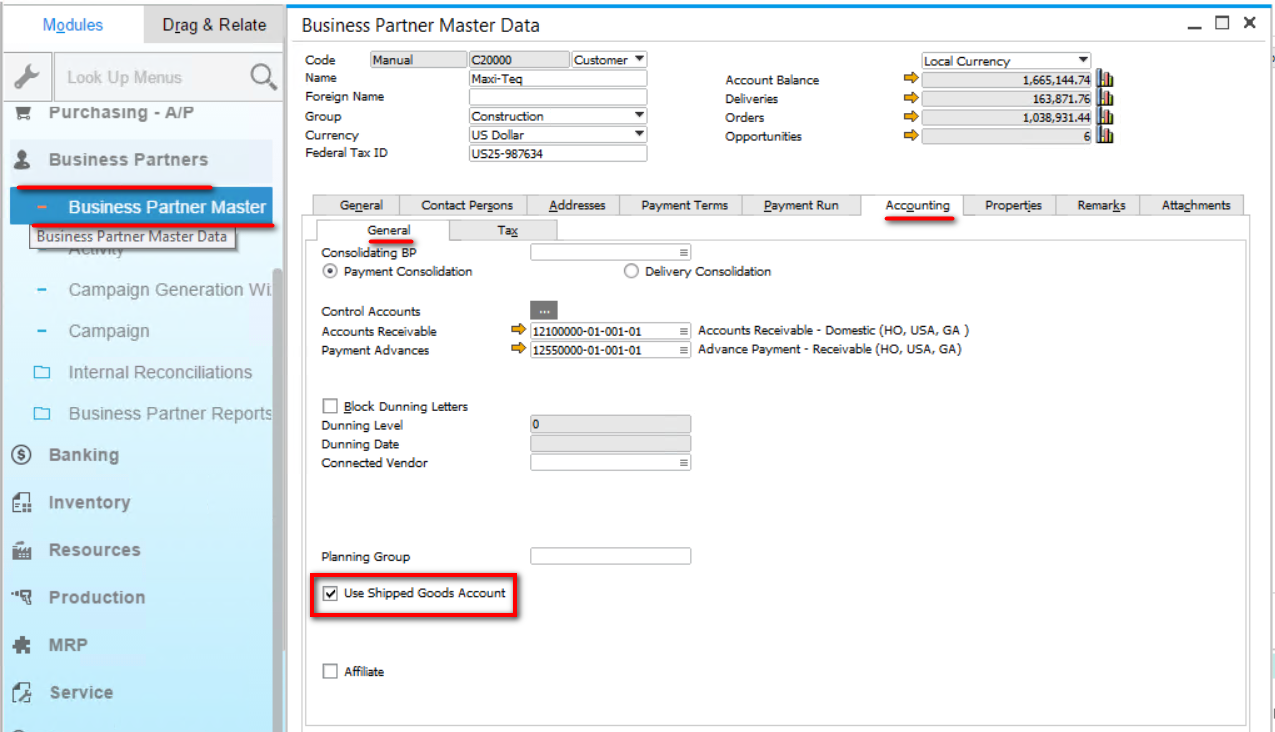1275x732 pixels.
Task: Switch to Payment Terms tab
Action: 685,205
